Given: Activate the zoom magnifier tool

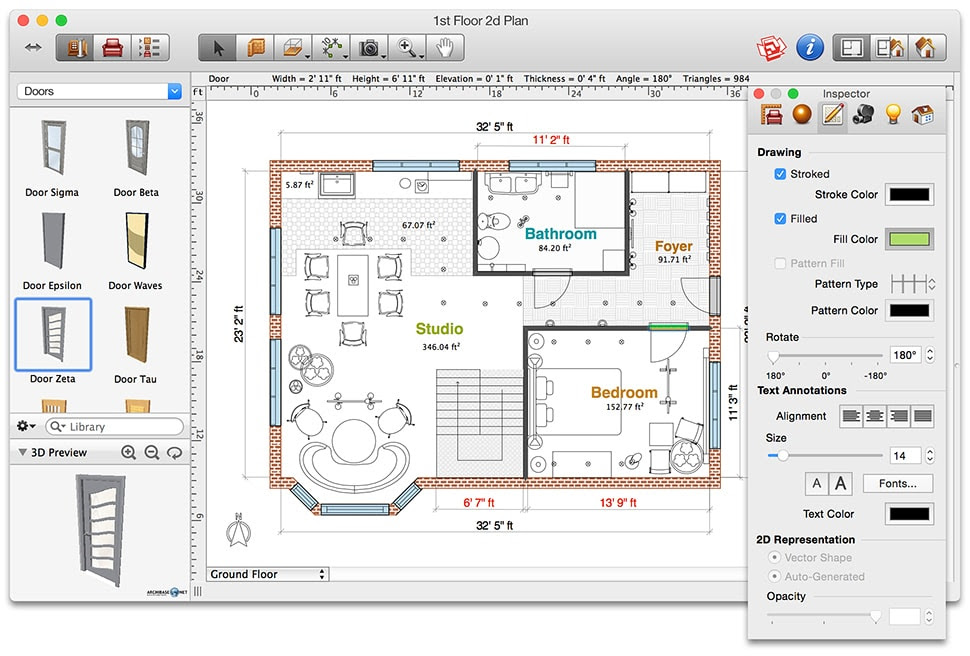Looking at the screenshot, I should pyautogui.click(x=408, y=48).
